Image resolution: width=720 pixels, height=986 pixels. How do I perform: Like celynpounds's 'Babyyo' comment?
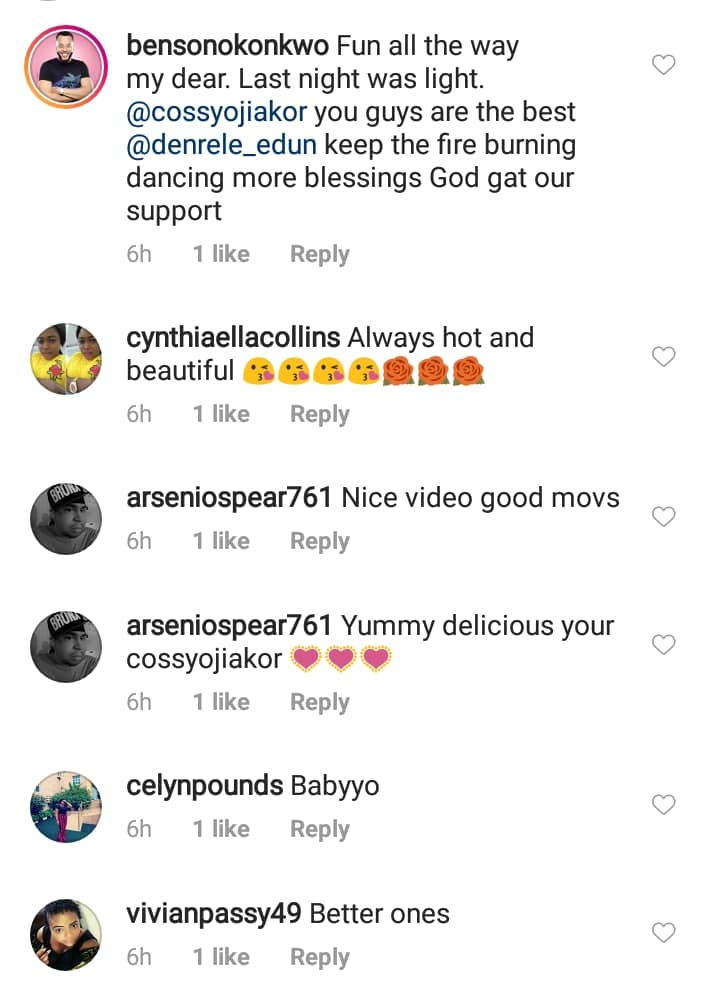coord(663,805)
